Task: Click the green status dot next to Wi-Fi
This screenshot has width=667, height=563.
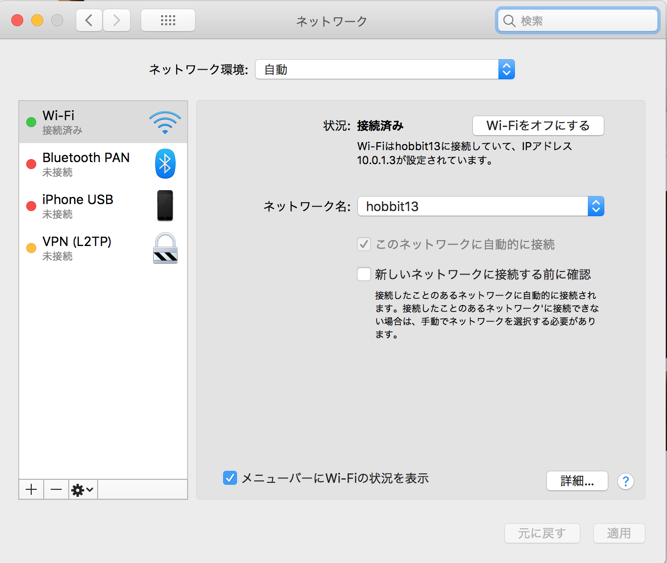Action: point(31,122)
